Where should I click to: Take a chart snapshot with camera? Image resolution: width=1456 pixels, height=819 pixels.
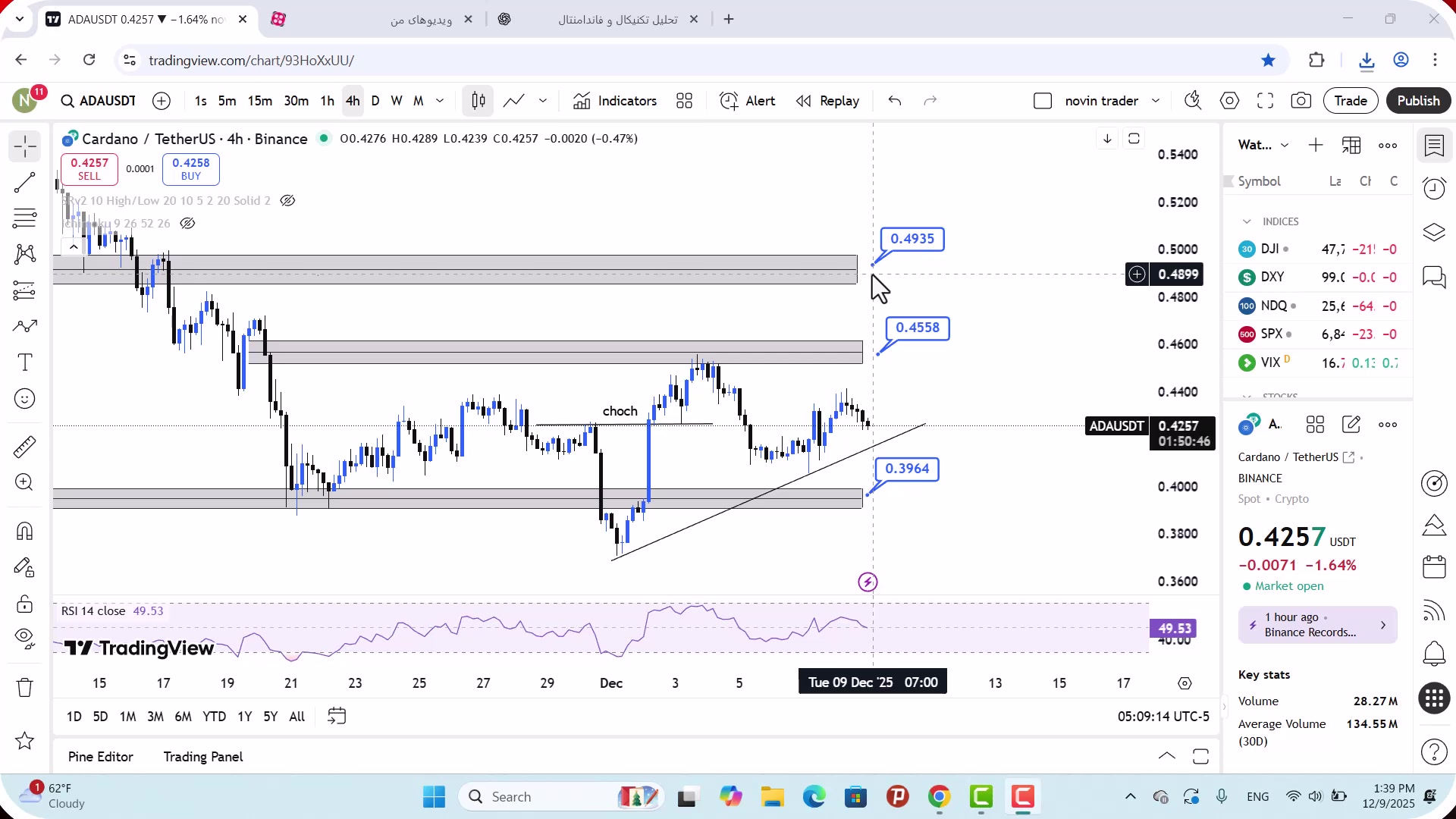[x=1301, y=101]
